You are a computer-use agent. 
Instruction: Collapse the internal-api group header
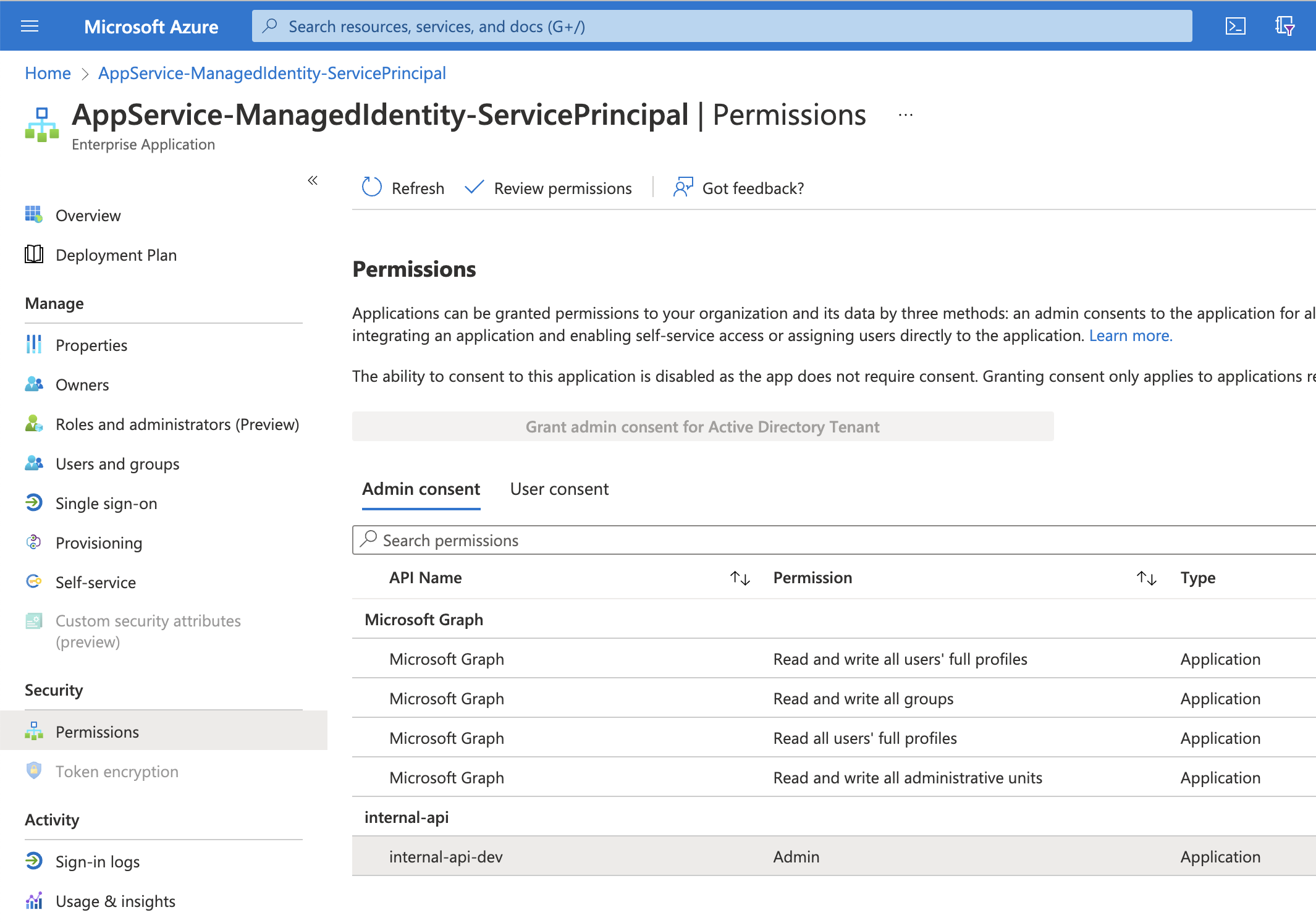[x=407, y=817]
